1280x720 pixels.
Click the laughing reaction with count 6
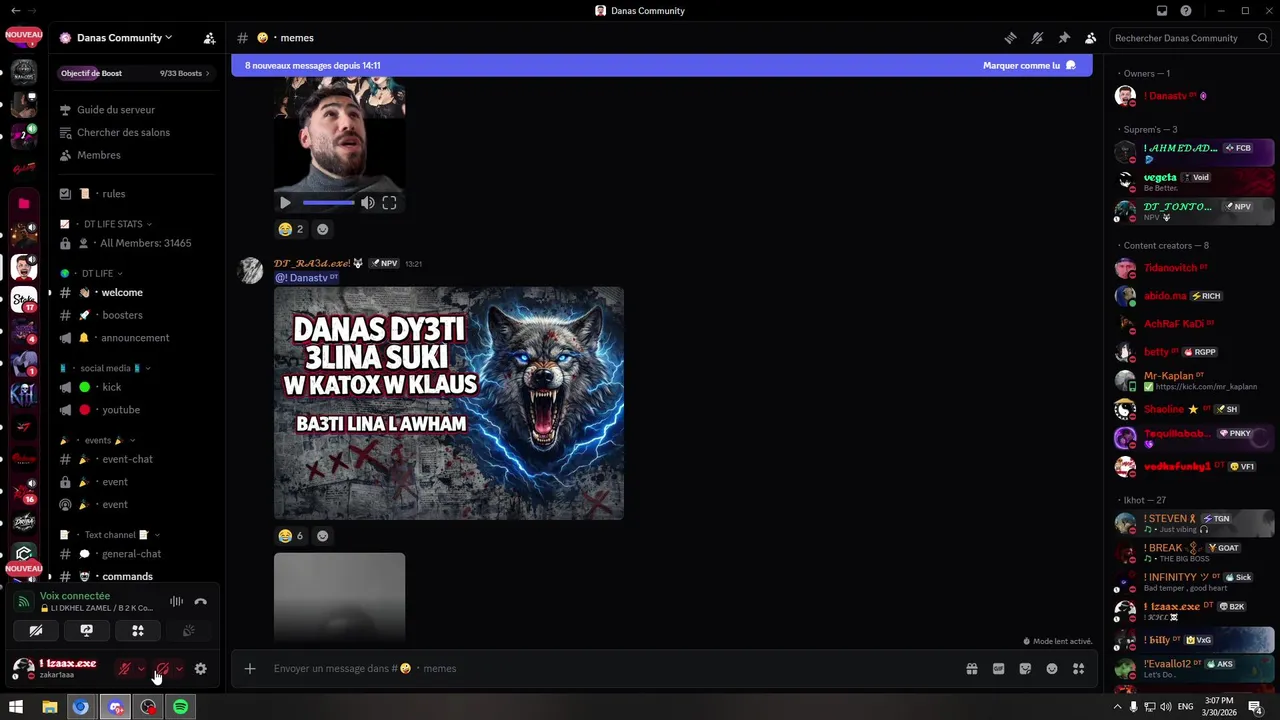[x=290, y=536]
